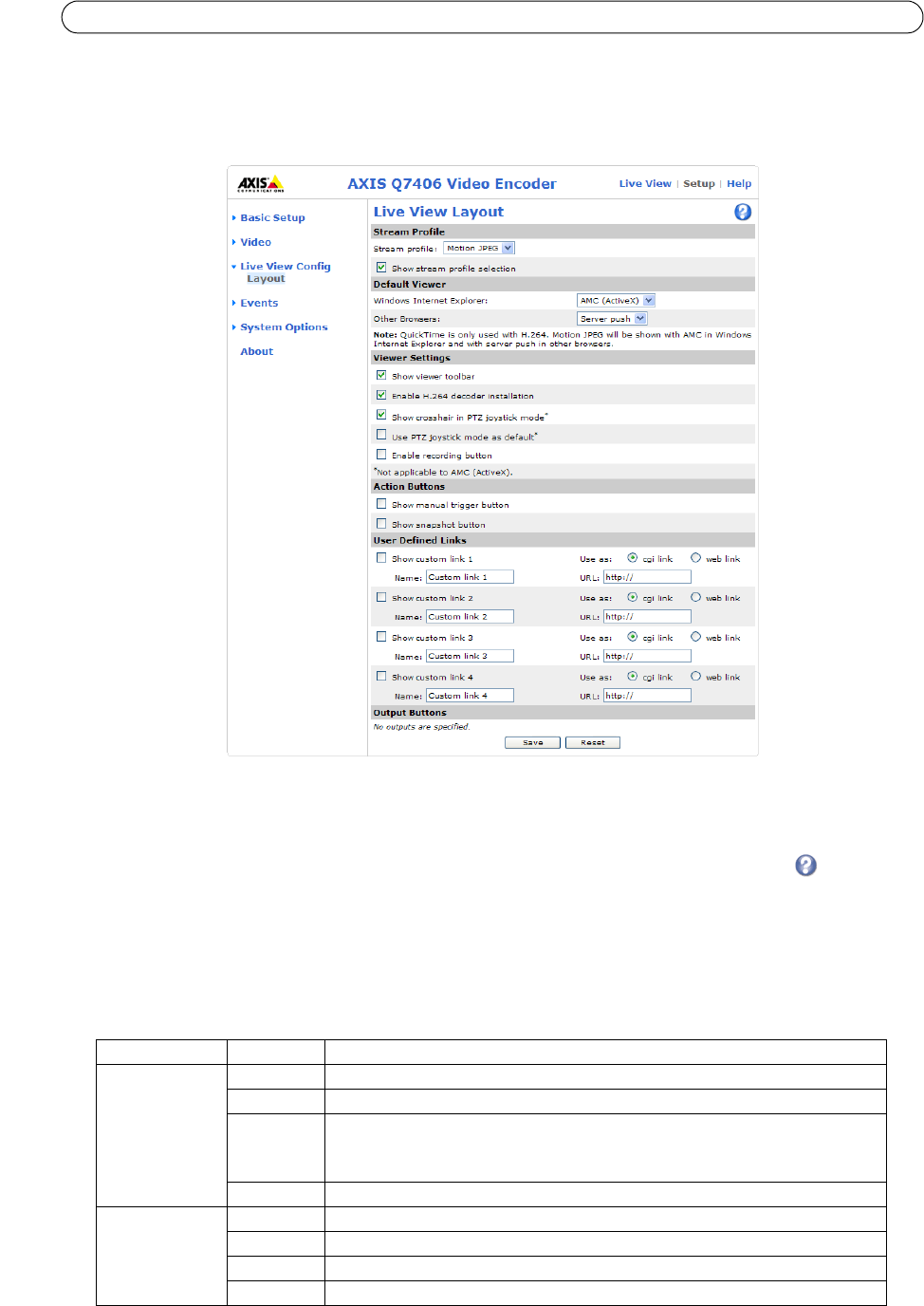The image size is (924, 1306).
Task: Expand Events menu section
Action: click(259, 304)
